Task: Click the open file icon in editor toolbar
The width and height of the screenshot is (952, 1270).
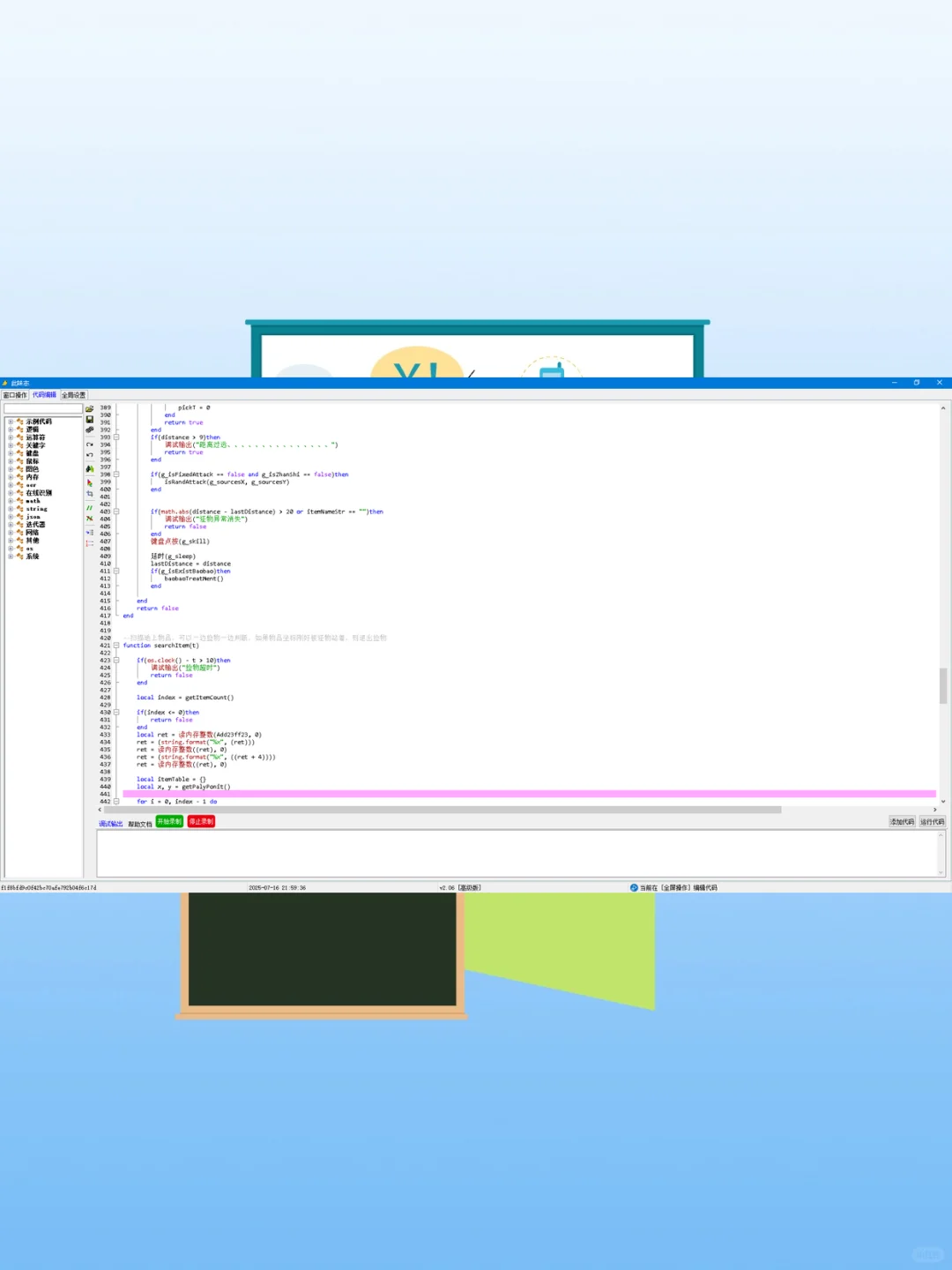Action: tap(89, 409)
